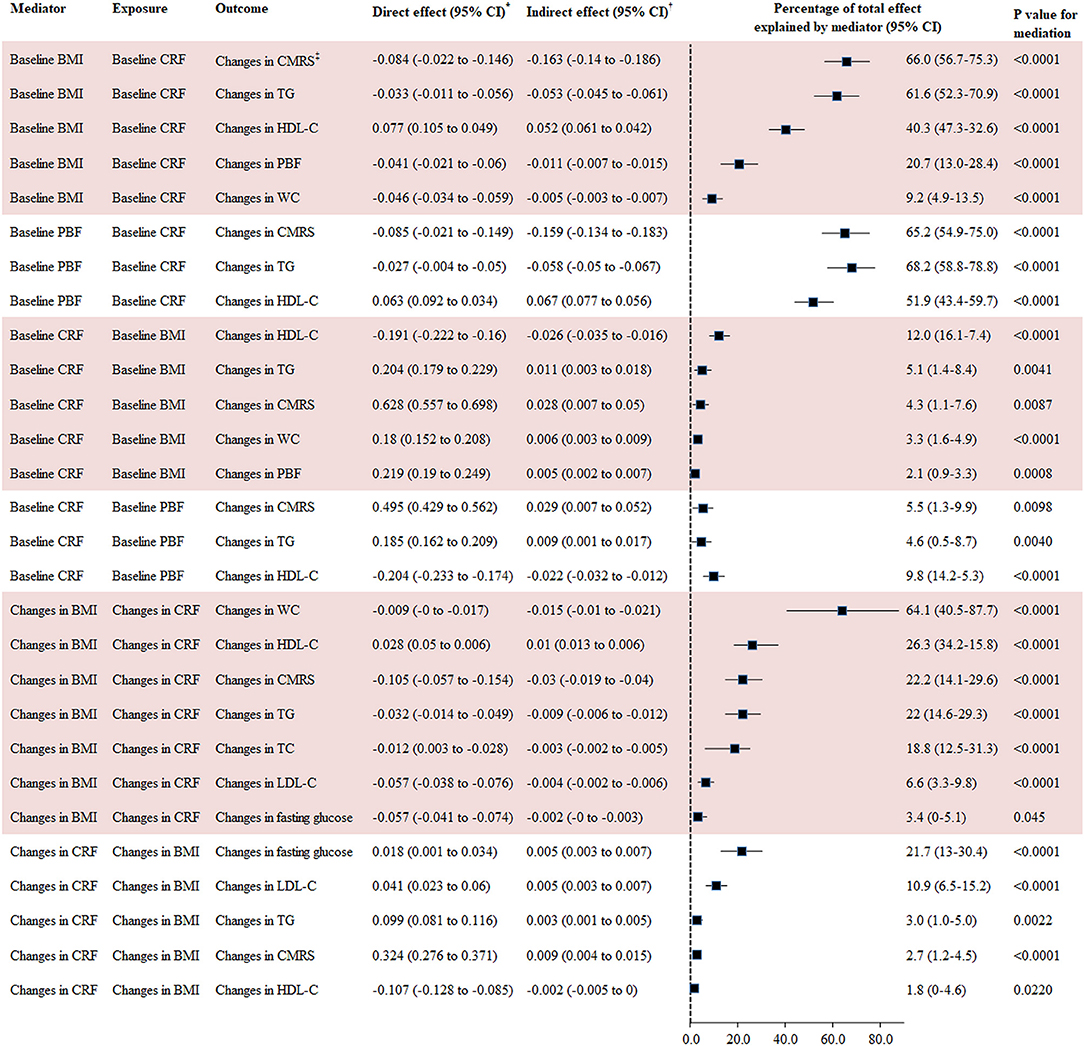The image size is (1084, 1046).
Task: Select the axis tick label "40.0"
Action: point(785,1039)
